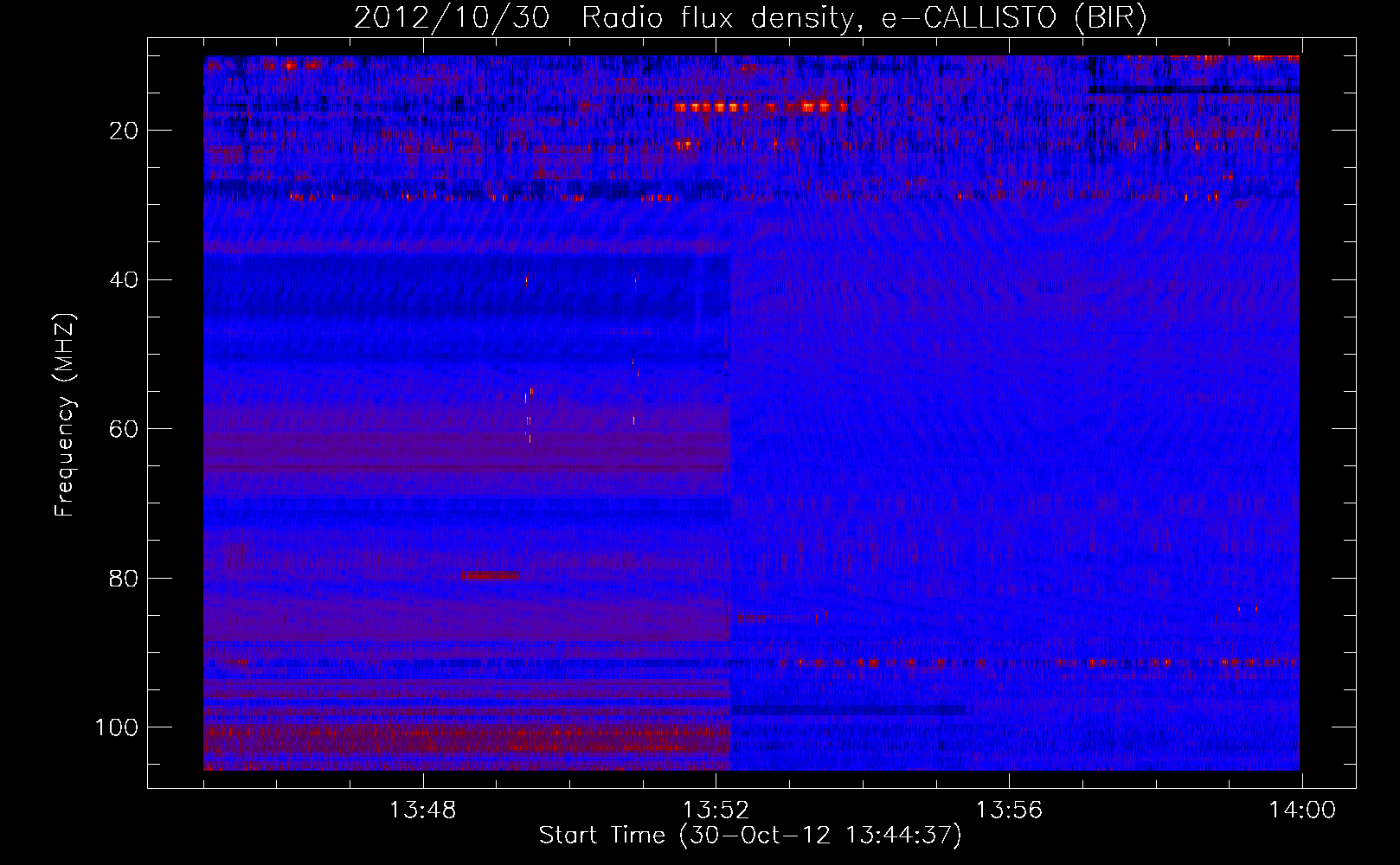Screen dimensions: 1400x865
Task: Click the 13:48 time tick label
Action: (422, 811)
